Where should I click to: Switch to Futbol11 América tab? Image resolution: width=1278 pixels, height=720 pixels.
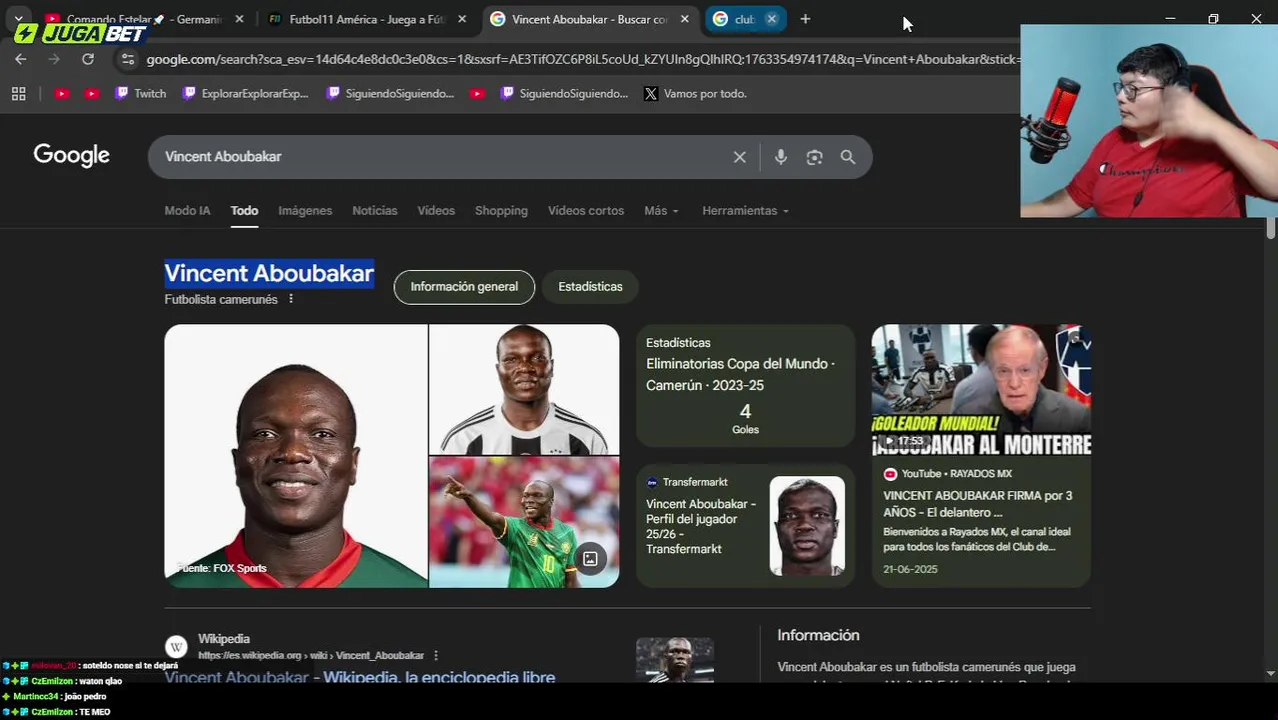tap(365, 19)
